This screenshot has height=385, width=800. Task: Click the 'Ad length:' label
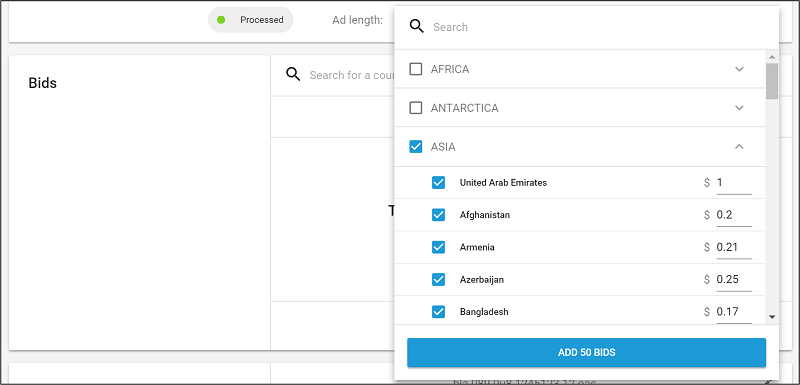coord(358,20)
